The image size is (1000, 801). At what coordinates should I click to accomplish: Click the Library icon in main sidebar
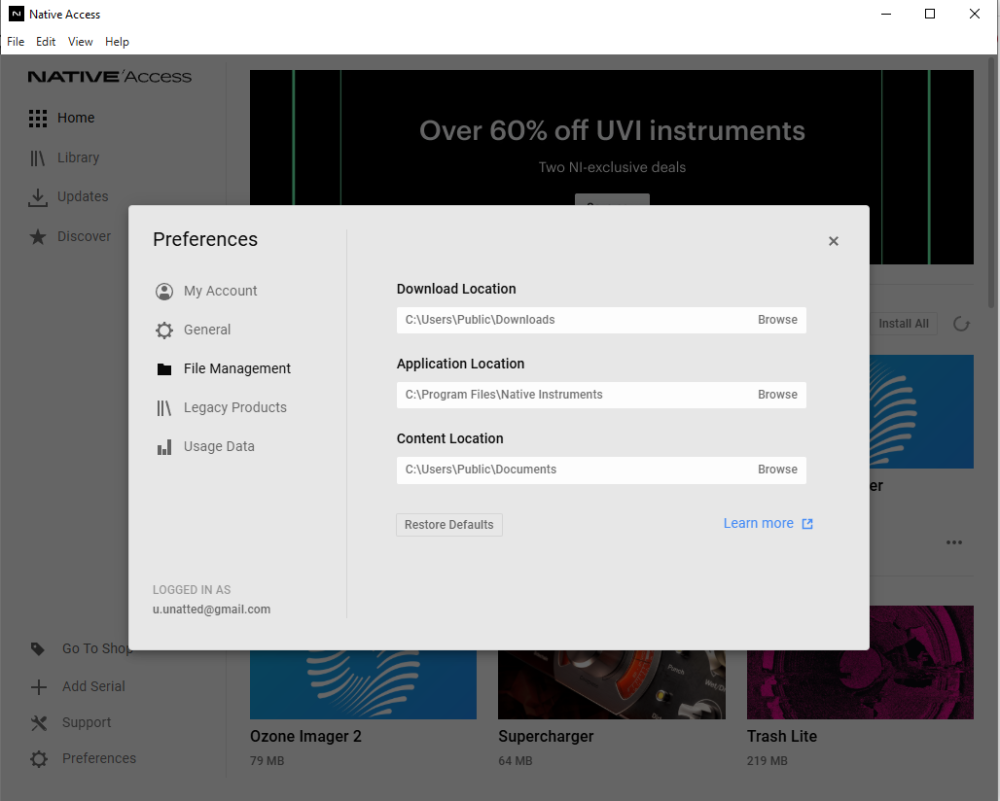[38, 158]
